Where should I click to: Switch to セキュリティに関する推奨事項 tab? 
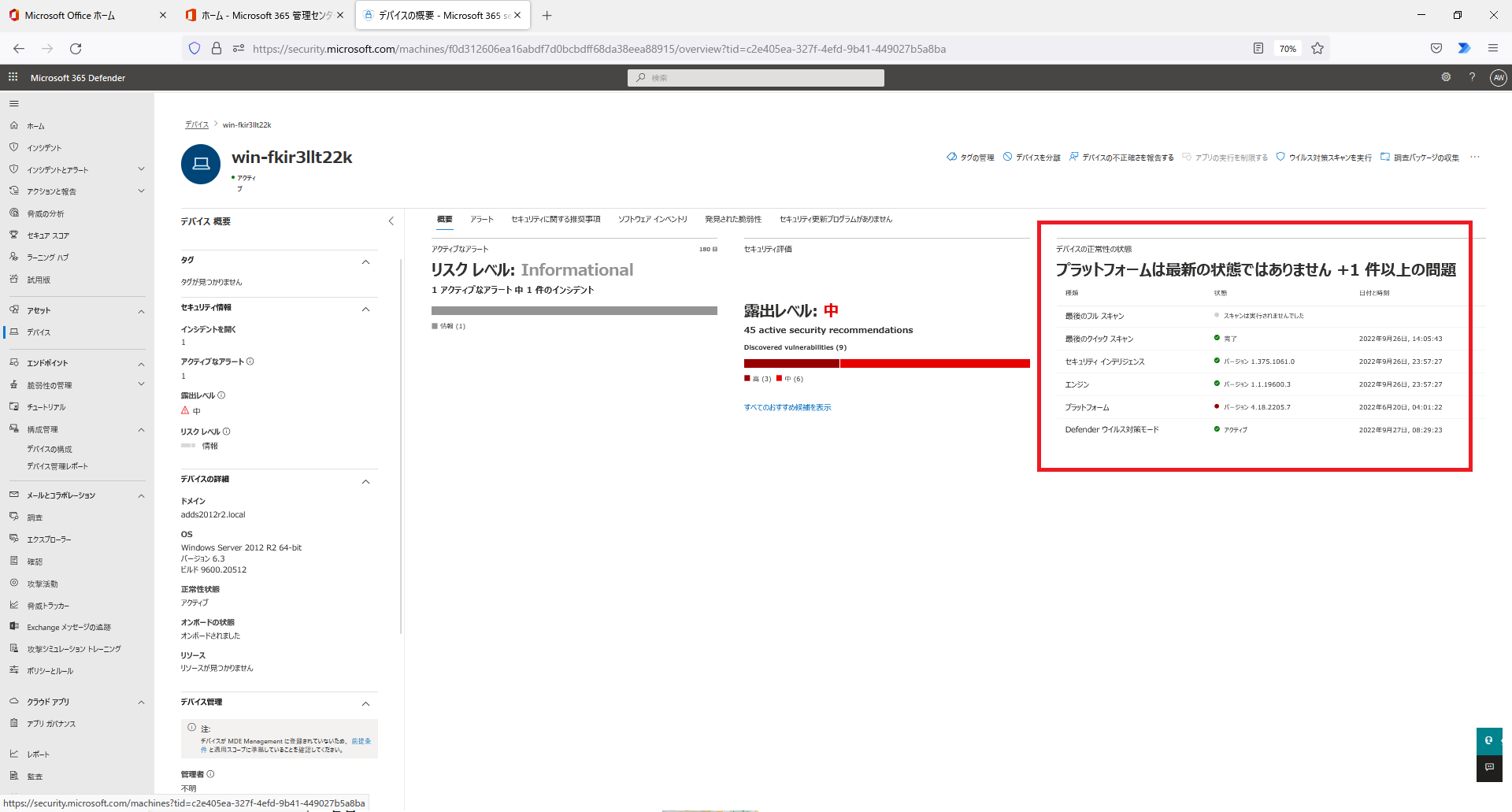point(556,220)
